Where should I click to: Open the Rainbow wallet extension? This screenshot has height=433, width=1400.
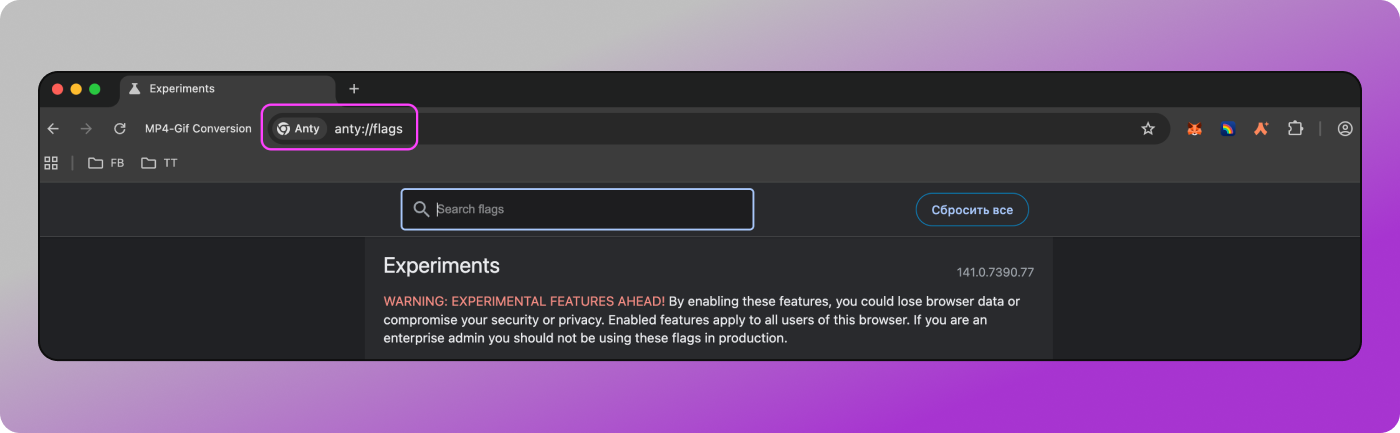click(1227, 129)
